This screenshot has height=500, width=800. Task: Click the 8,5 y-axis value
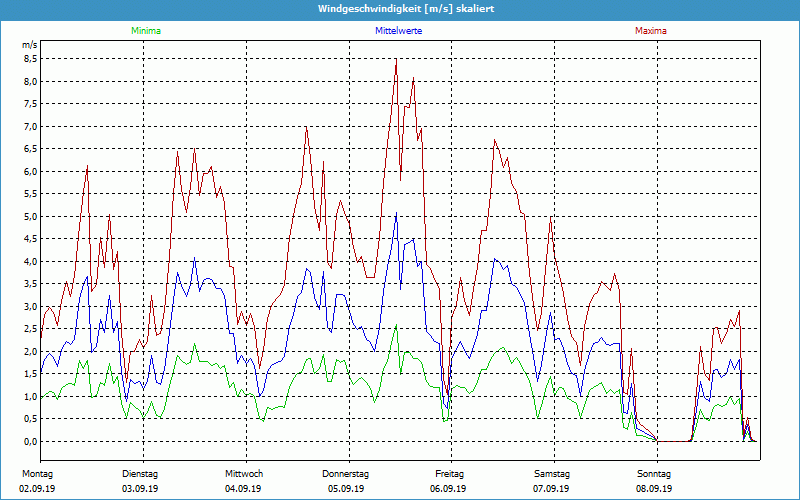pyautogui.click(x=31, y=59)
